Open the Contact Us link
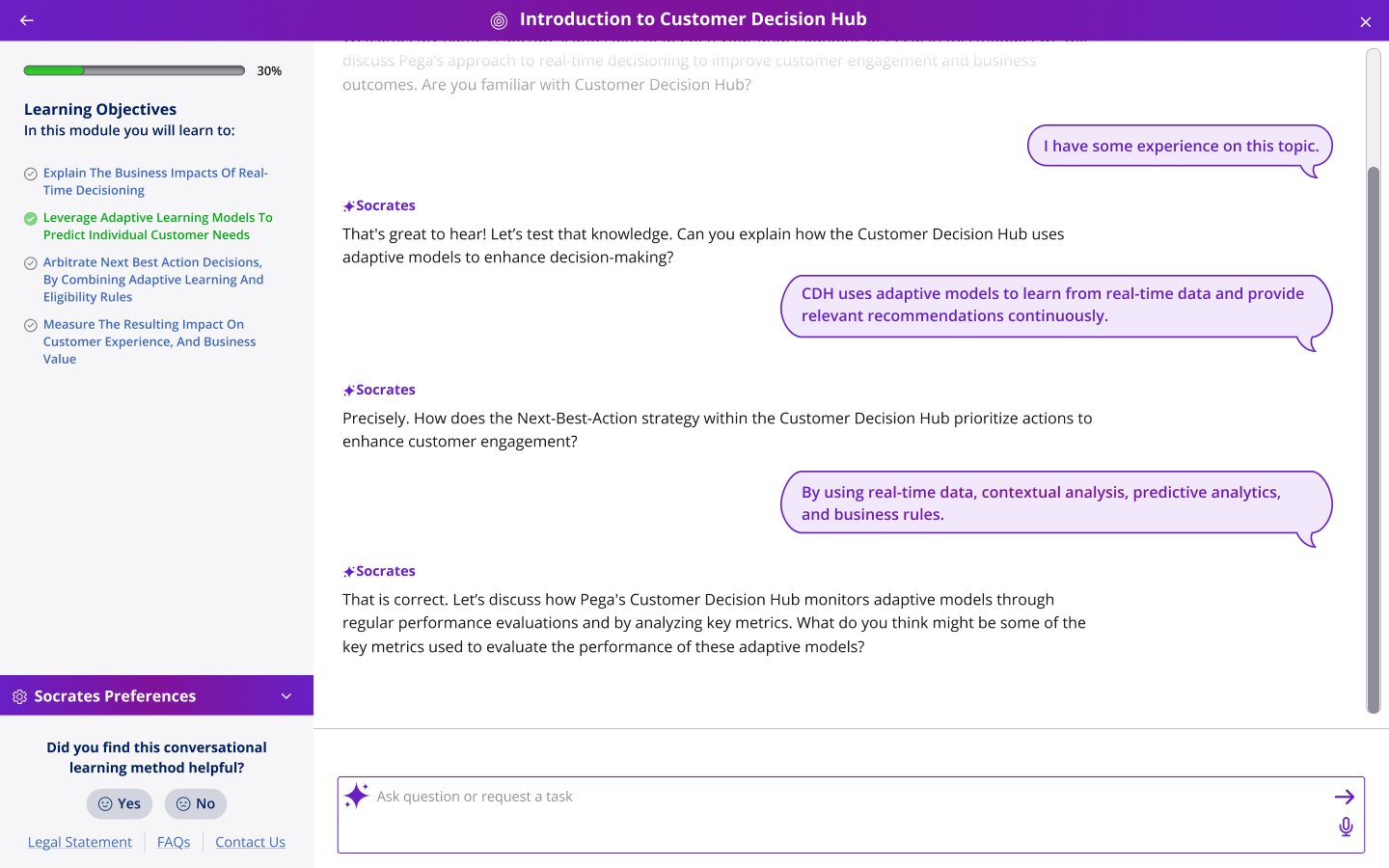1389x868 pixels. [x=250, y=842]
